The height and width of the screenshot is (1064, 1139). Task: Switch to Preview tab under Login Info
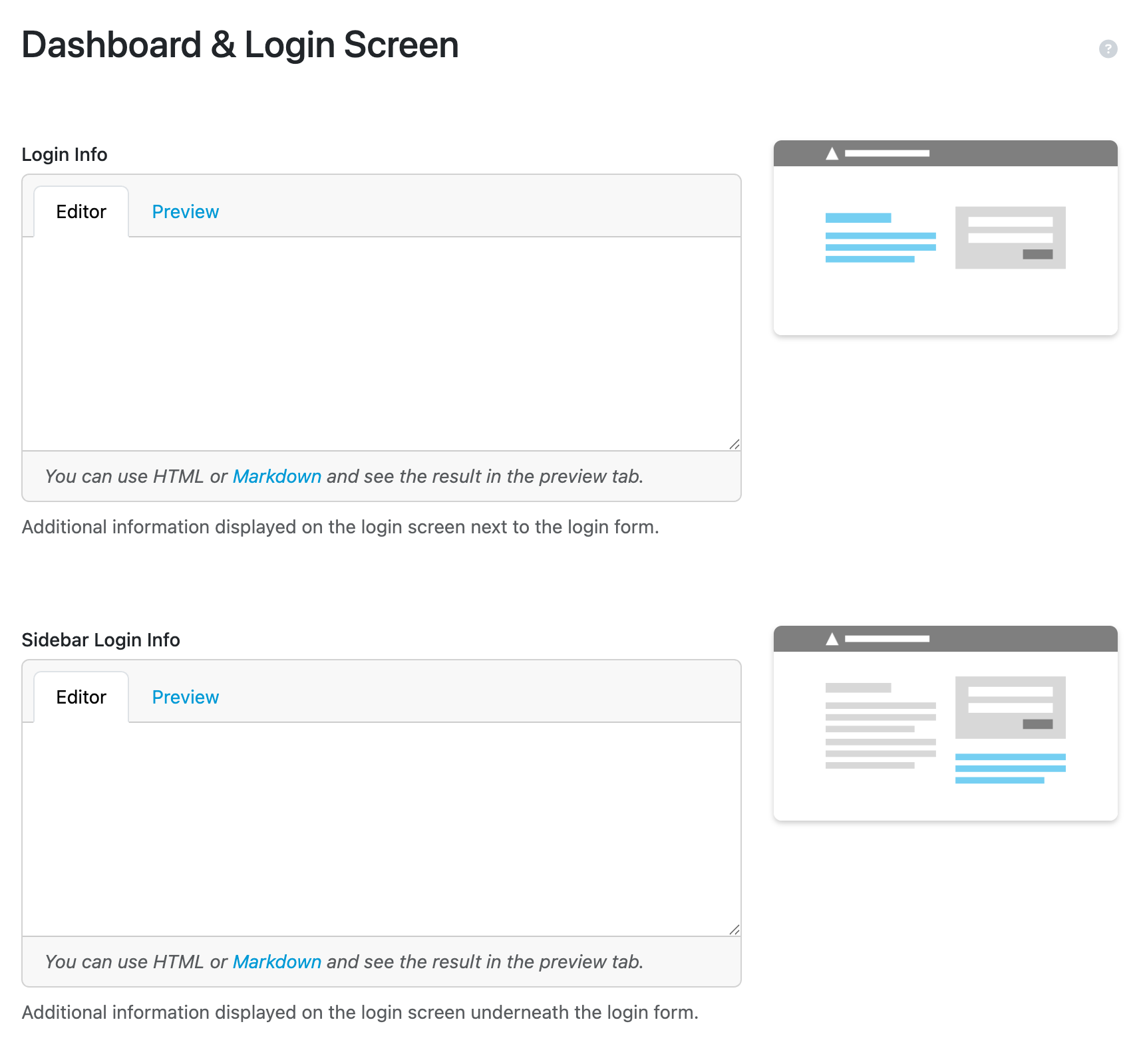[x=185, y=211]
